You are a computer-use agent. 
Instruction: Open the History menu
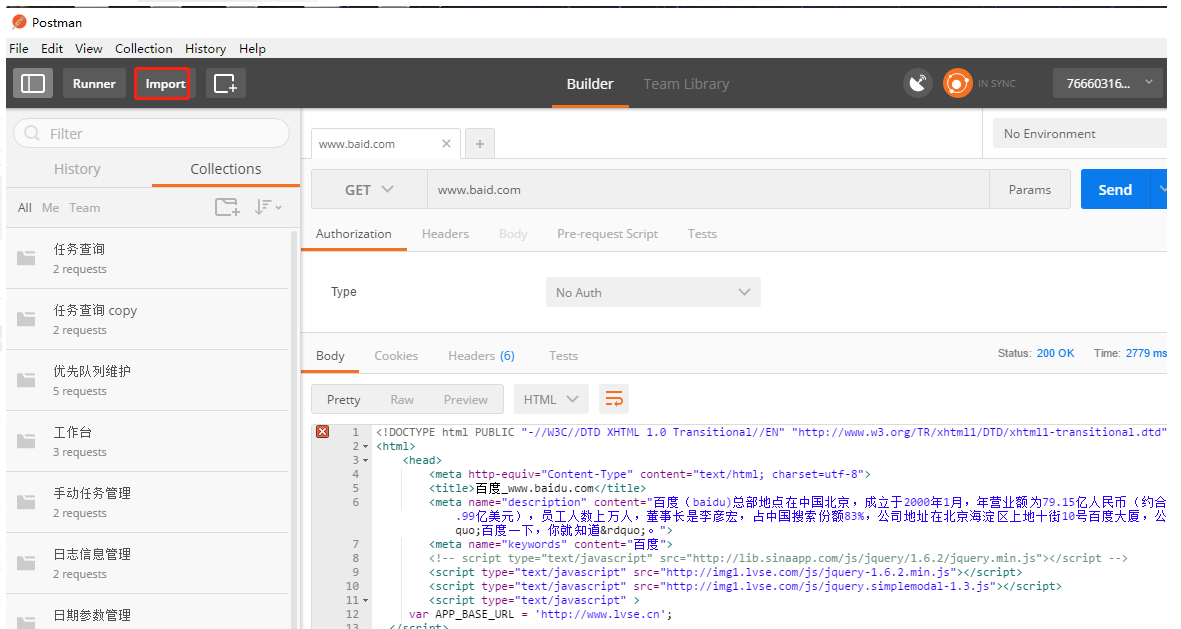(206, 48)
